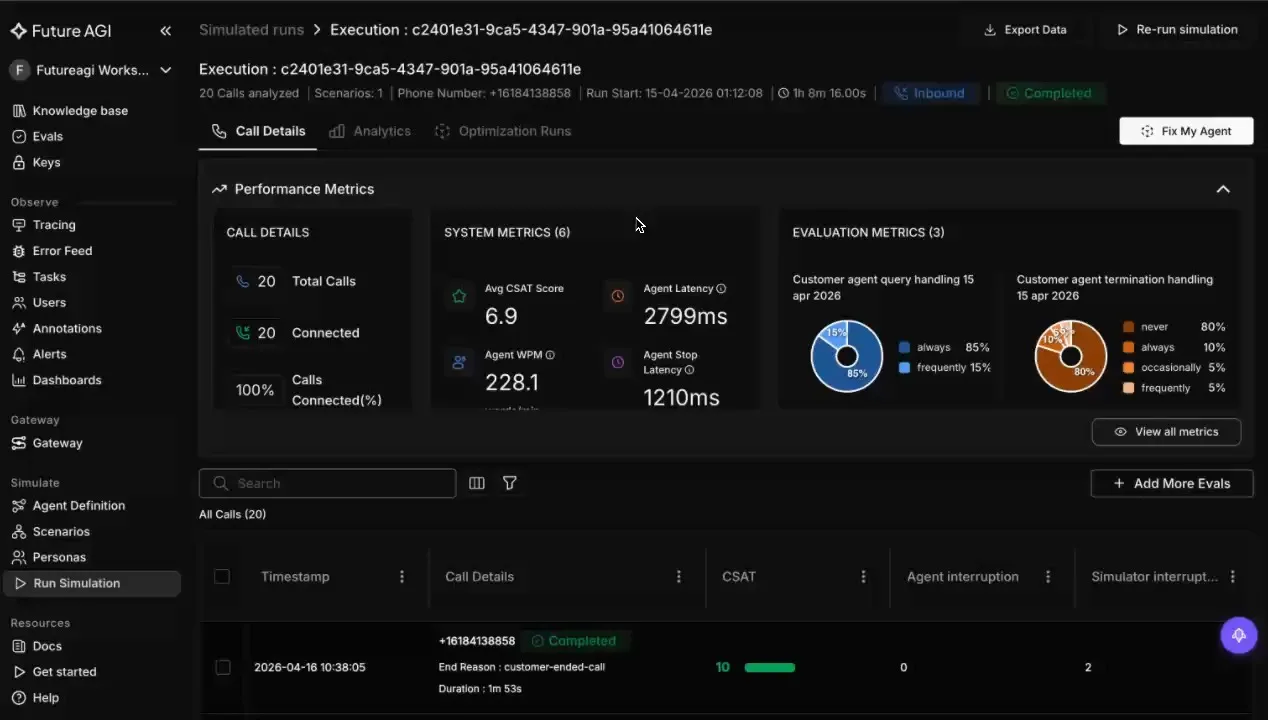This screenshot has height=720, width=1268.
Task: Click Avg CSAT Score star icon
Action: click(x=459, y=296)
